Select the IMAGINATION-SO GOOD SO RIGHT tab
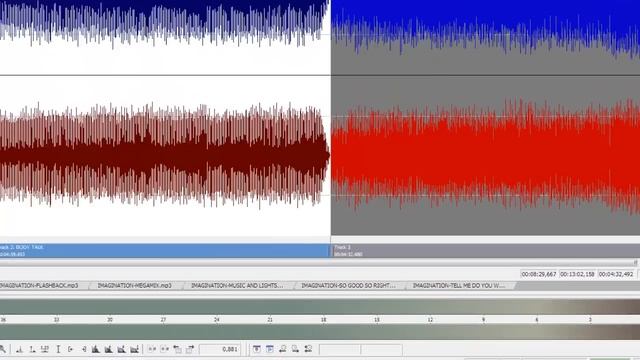This screenshot has height=360, width=640. coord(348,285)
